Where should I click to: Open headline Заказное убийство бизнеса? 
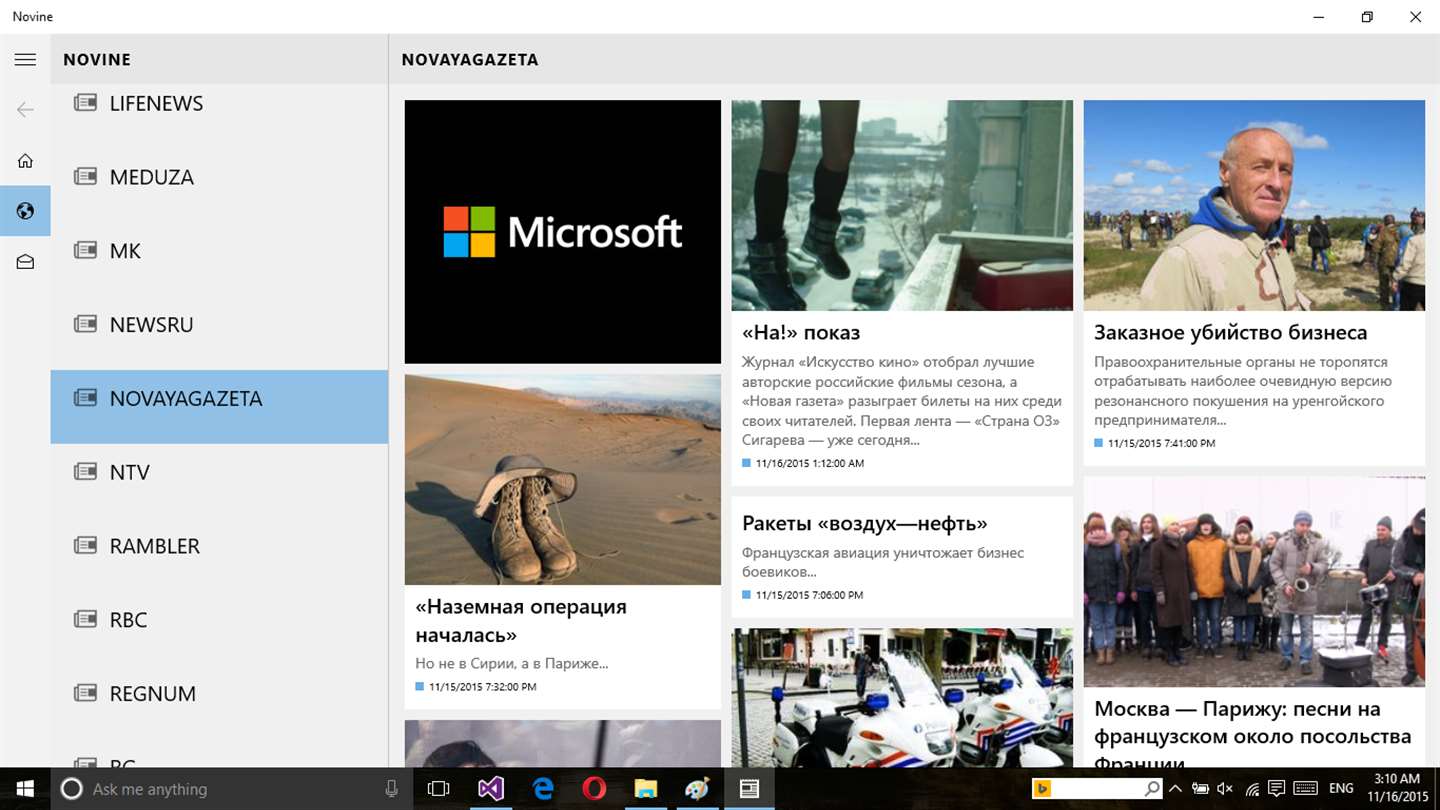tap(1230, 332)
